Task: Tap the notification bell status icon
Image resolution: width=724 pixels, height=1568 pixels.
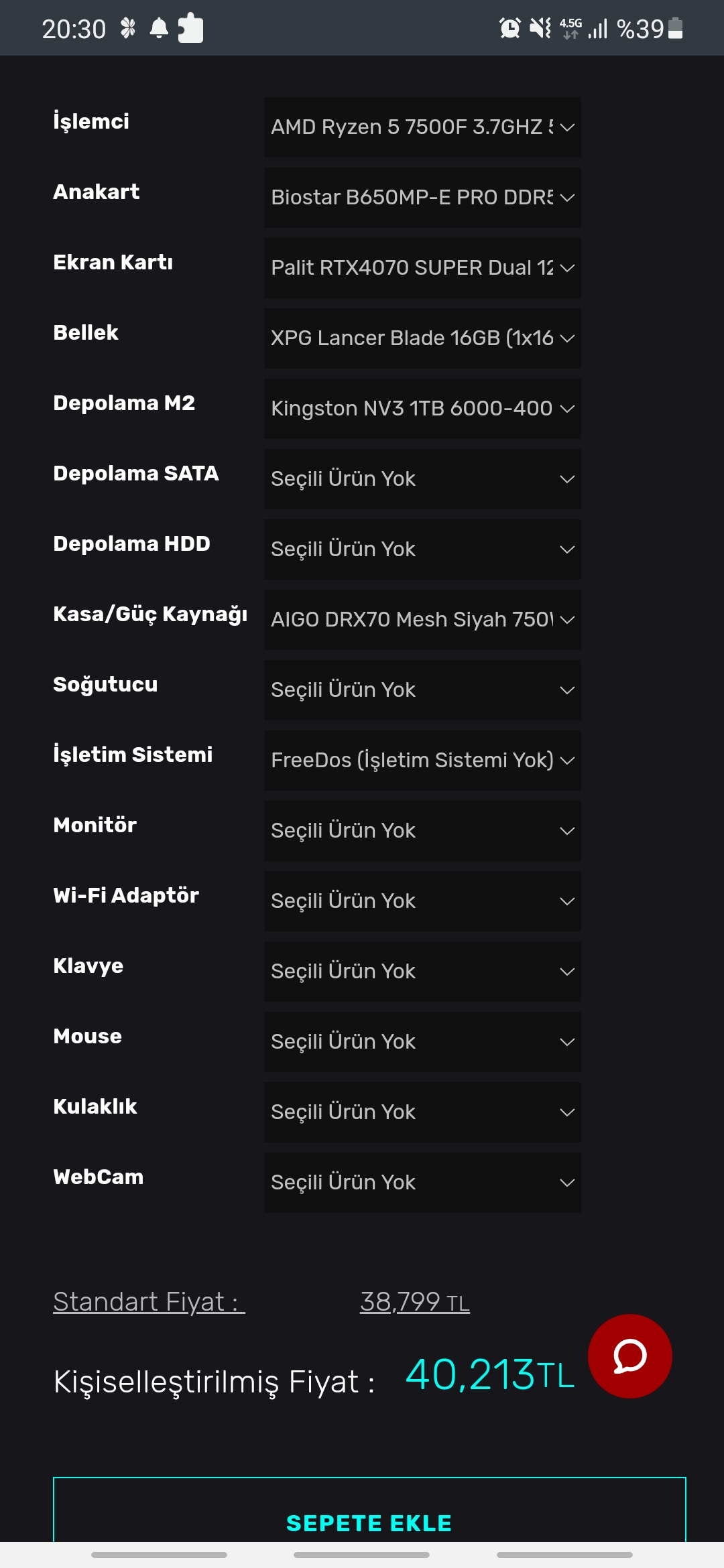Action: pyautogui.click(x=159, y=28)
